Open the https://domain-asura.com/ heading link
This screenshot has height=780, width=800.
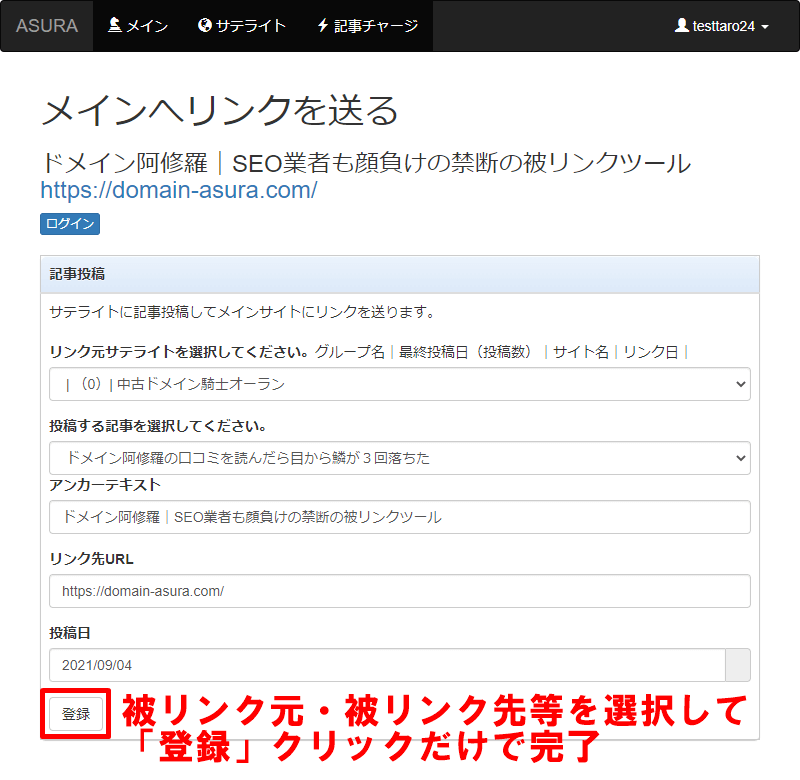(x=179, y=189)
